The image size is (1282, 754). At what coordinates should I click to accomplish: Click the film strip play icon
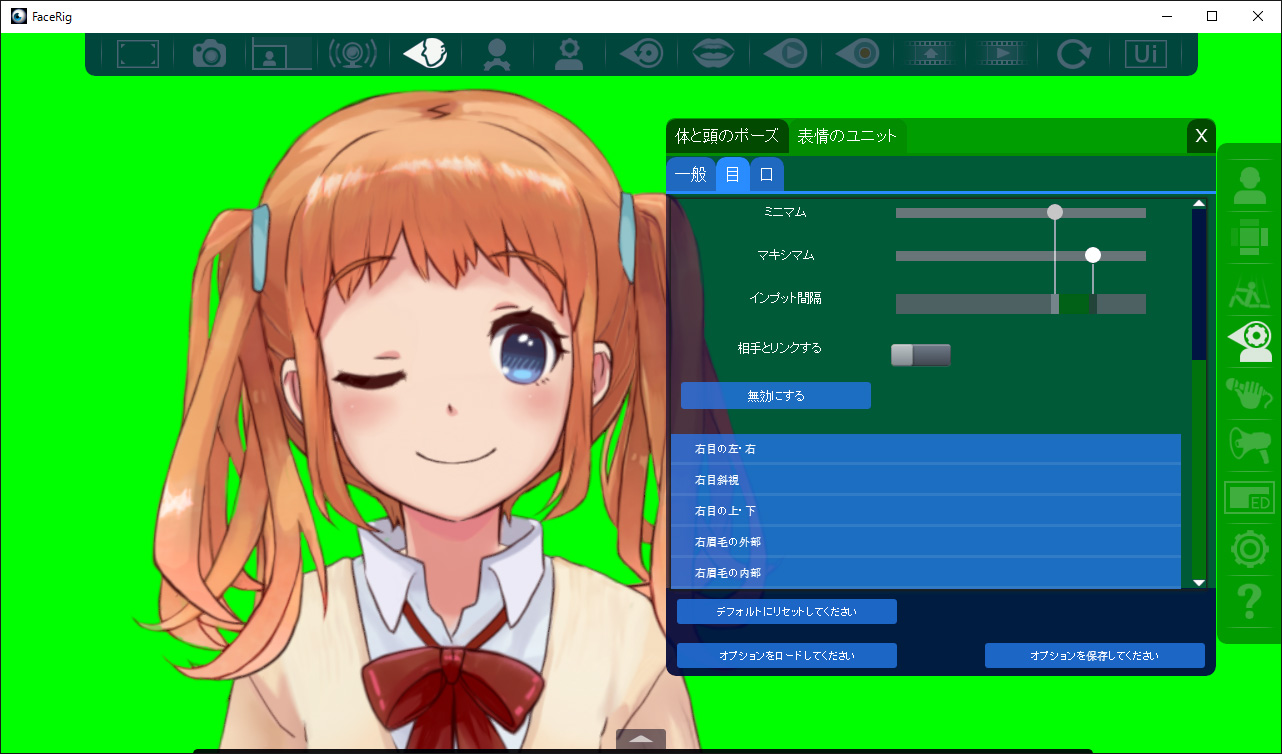1002,53
